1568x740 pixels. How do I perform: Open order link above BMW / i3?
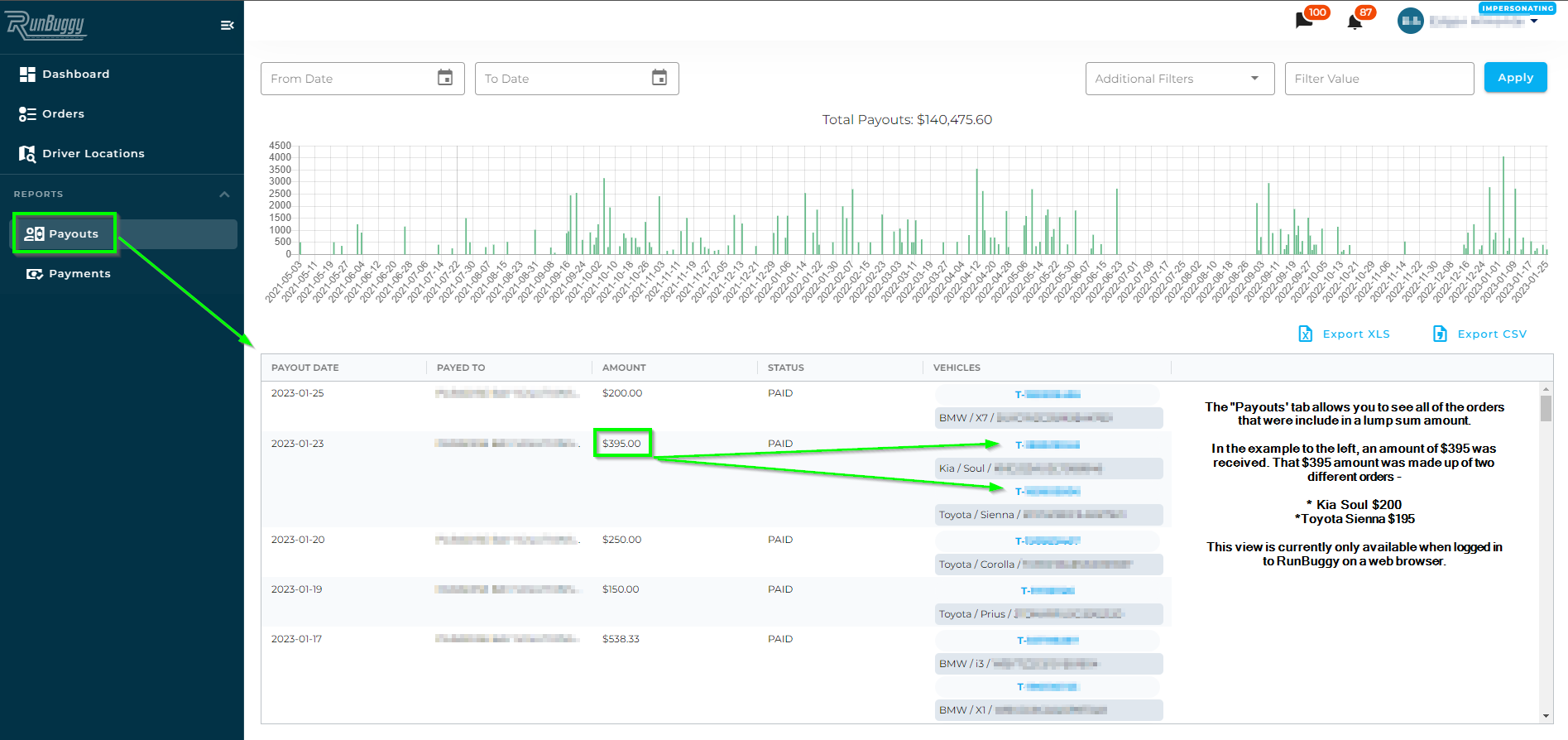tap(1048, 641)
